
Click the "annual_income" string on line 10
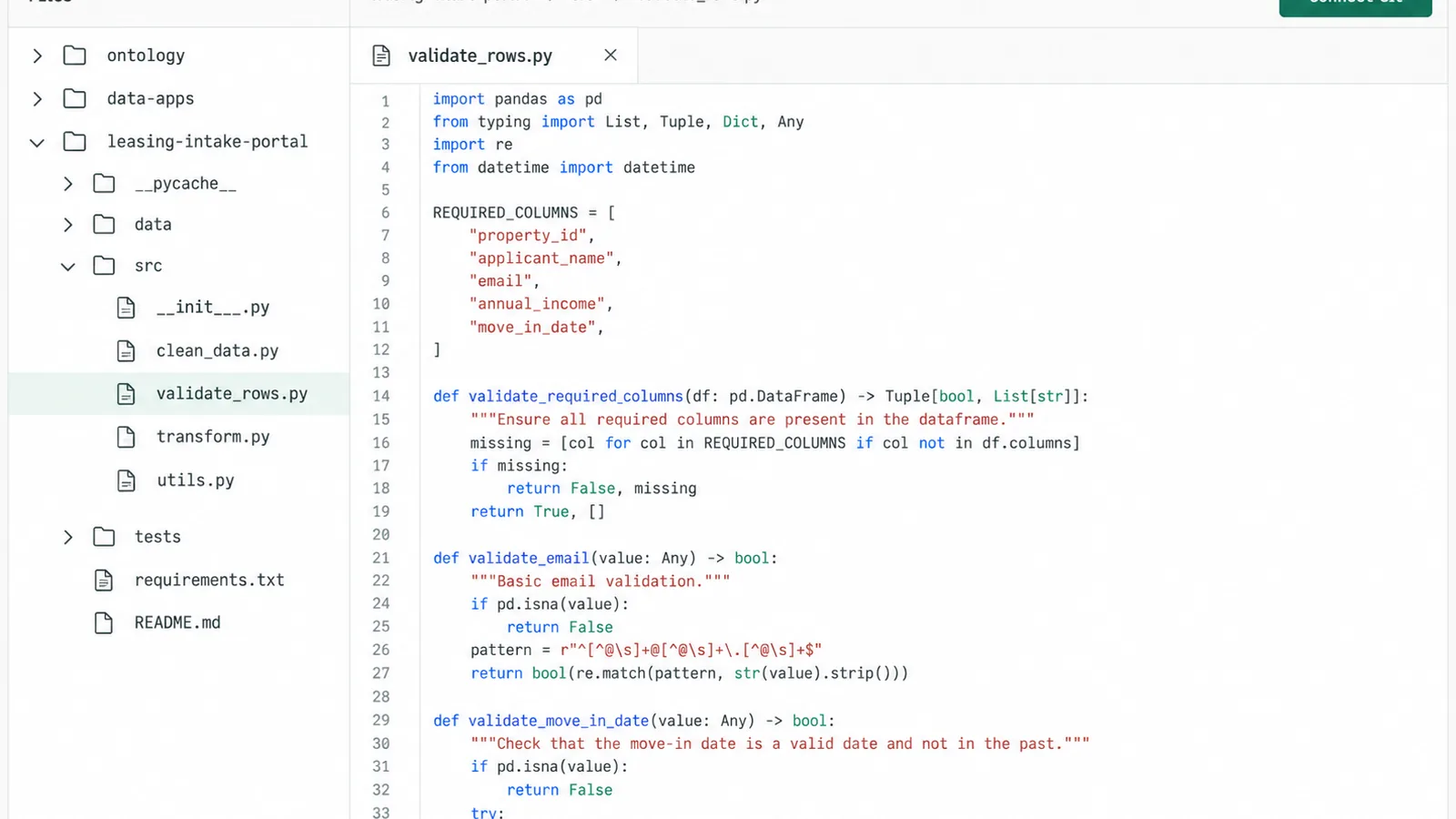click(x=537, y=304)
